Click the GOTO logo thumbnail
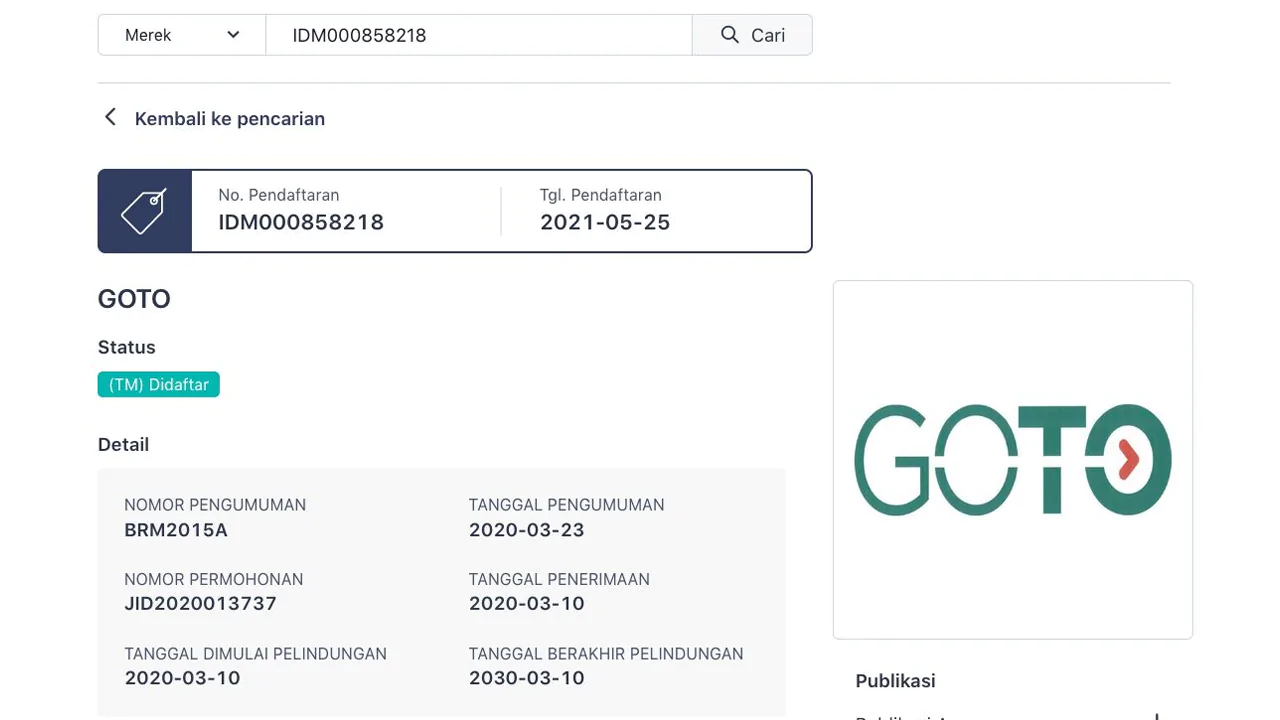Image resolution: width=1280 pixels, height=720 pixels. (x=1012, y=459)
